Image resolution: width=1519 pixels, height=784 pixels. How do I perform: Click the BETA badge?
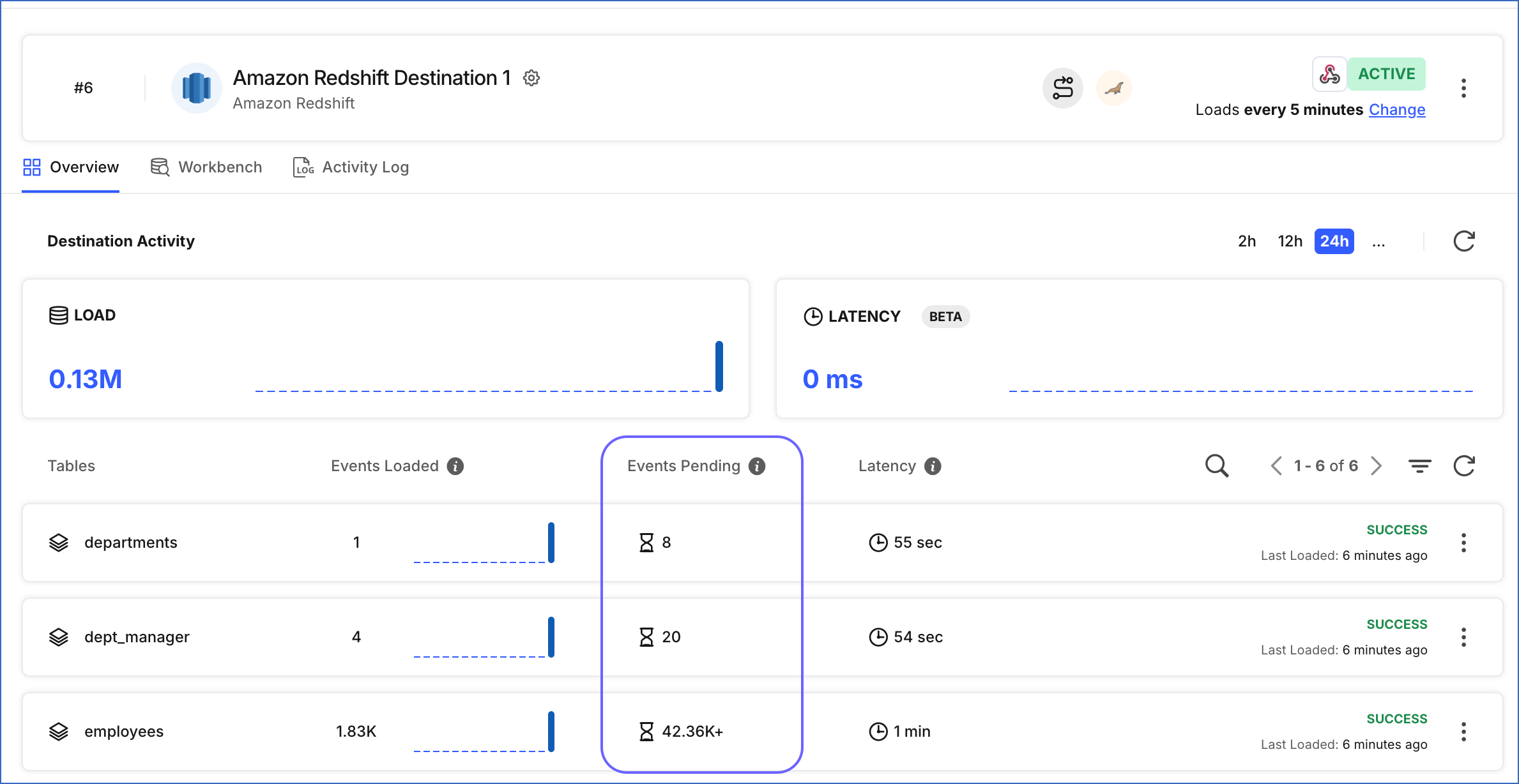click(945, 317)
